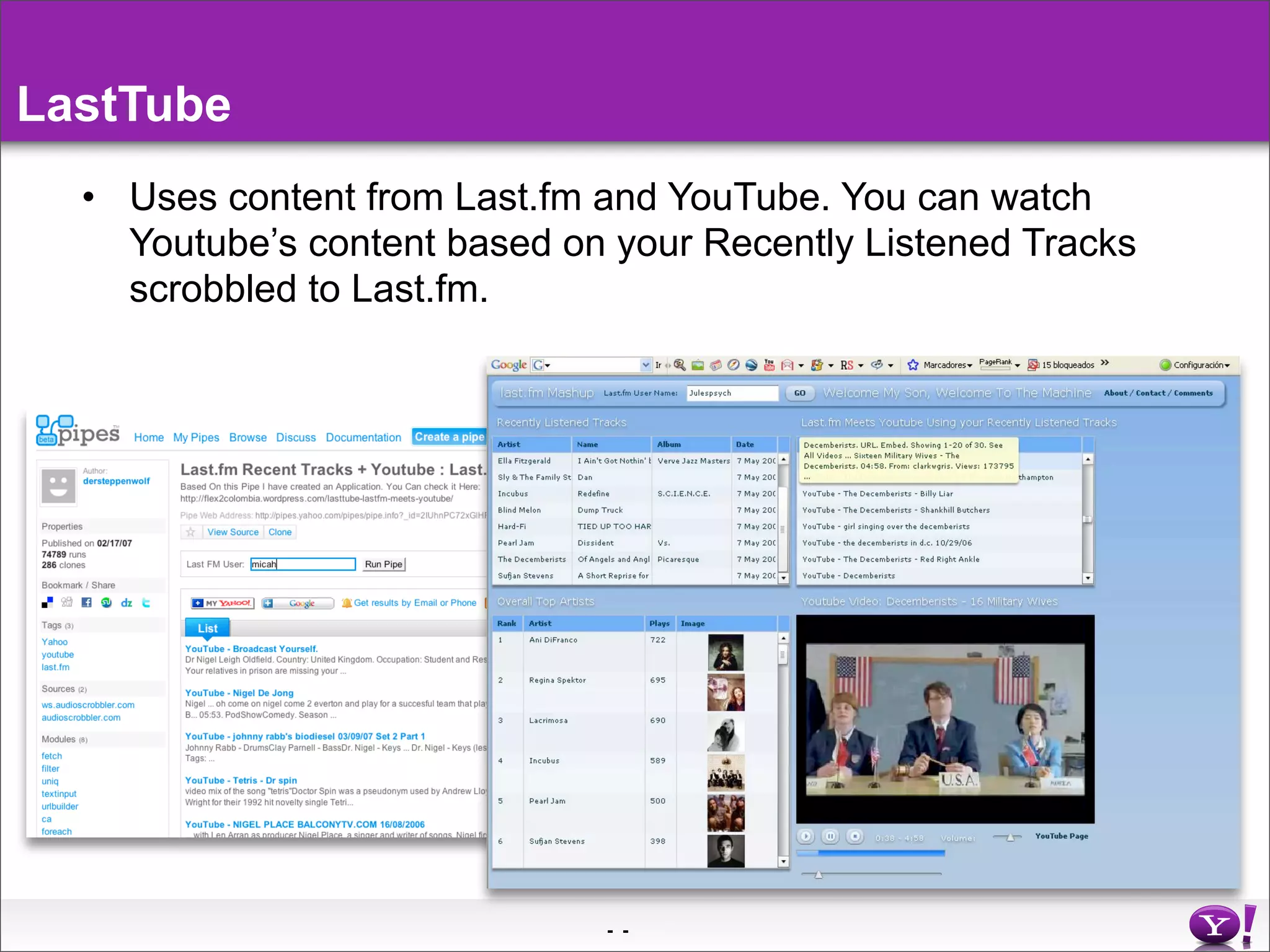Click the play button in video player
1270x952 pixels.
pos(806,836)
